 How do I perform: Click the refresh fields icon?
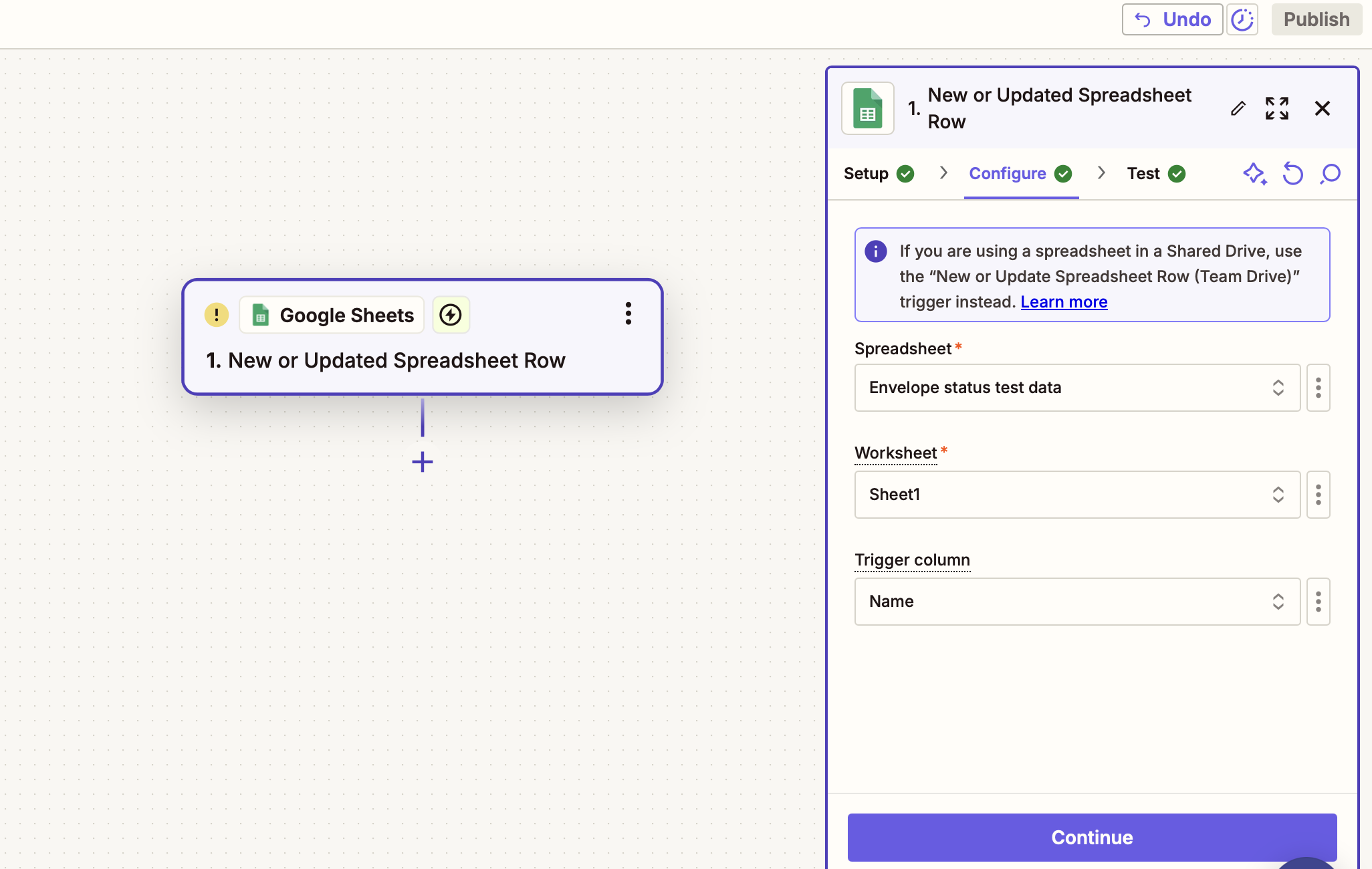coord(1293,174)
